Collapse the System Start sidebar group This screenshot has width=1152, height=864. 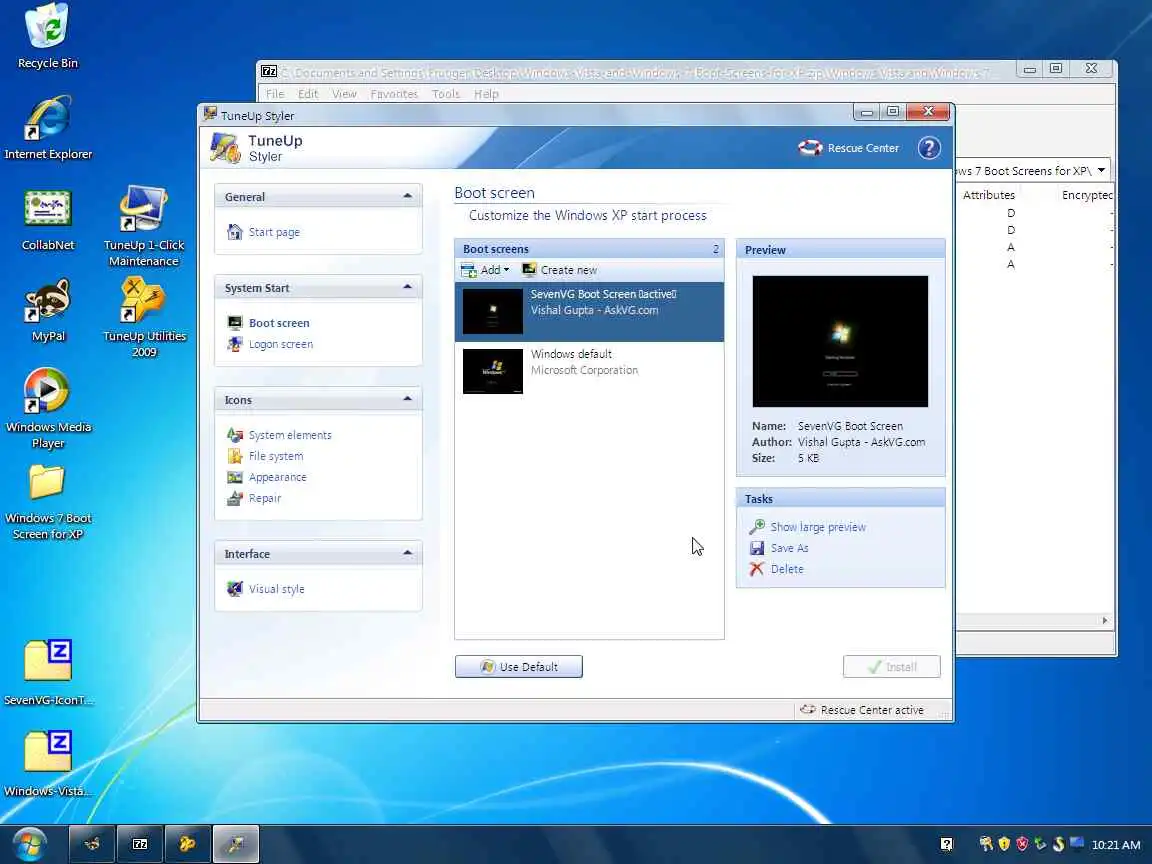(x=408, y=287)
